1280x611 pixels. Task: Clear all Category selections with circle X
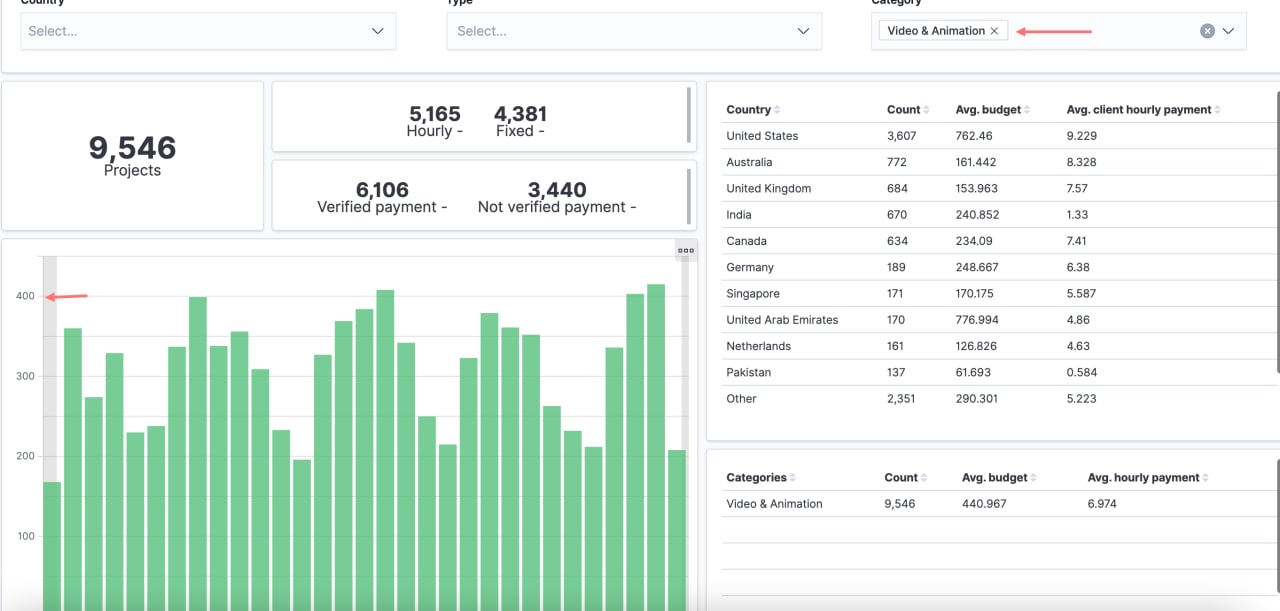[1207, 31]
